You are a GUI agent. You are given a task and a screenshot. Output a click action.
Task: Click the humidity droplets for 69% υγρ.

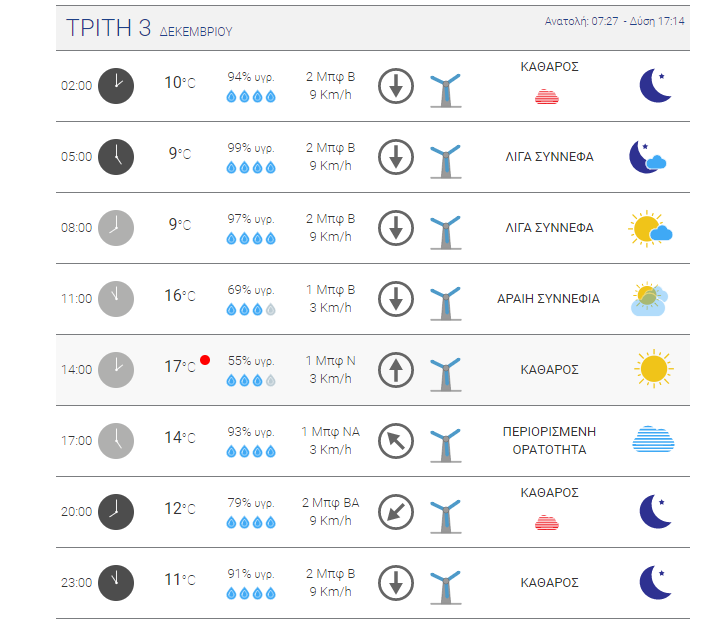[x=251, y=310]
